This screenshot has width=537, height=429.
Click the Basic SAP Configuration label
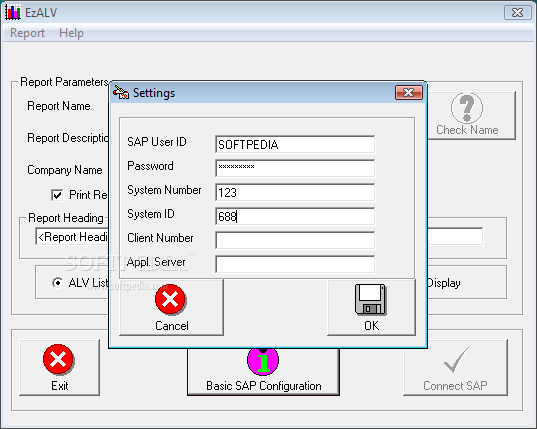coord(264,386)
